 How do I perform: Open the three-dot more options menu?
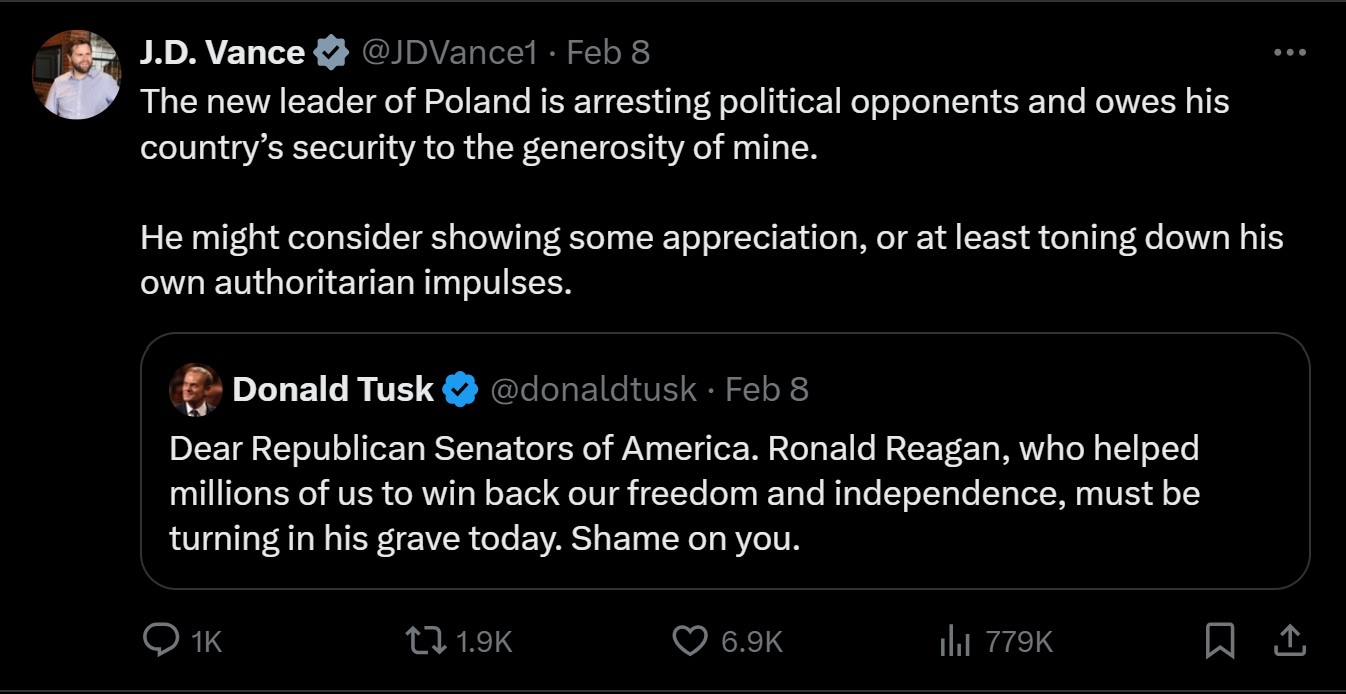click(1289, 53)
